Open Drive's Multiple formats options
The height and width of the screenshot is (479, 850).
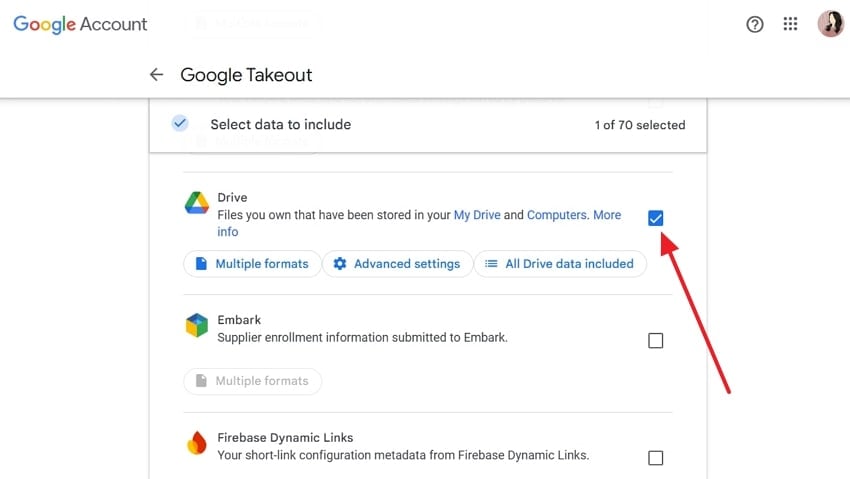(x=252, y=264)
